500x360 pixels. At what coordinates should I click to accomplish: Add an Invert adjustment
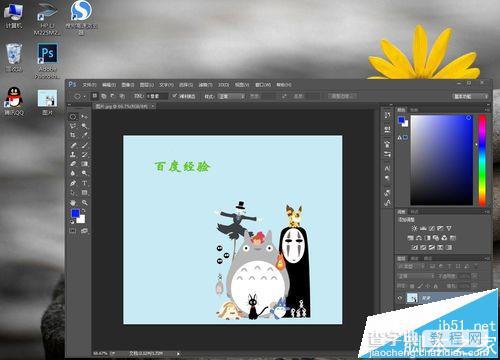pos(415,247)
